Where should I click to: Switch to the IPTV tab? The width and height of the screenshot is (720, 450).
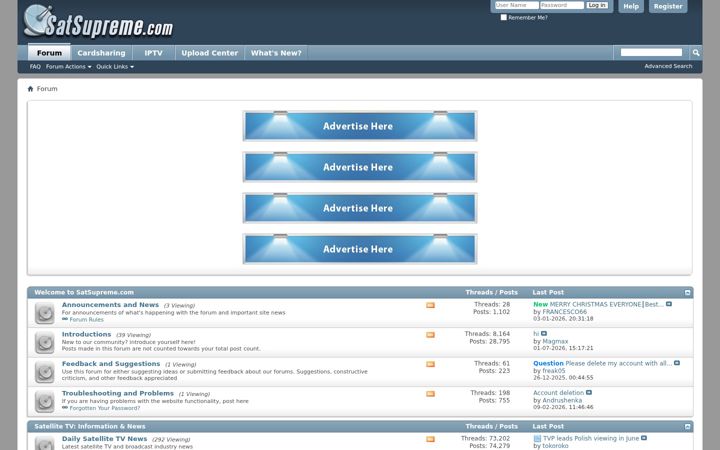click(153, 53)
